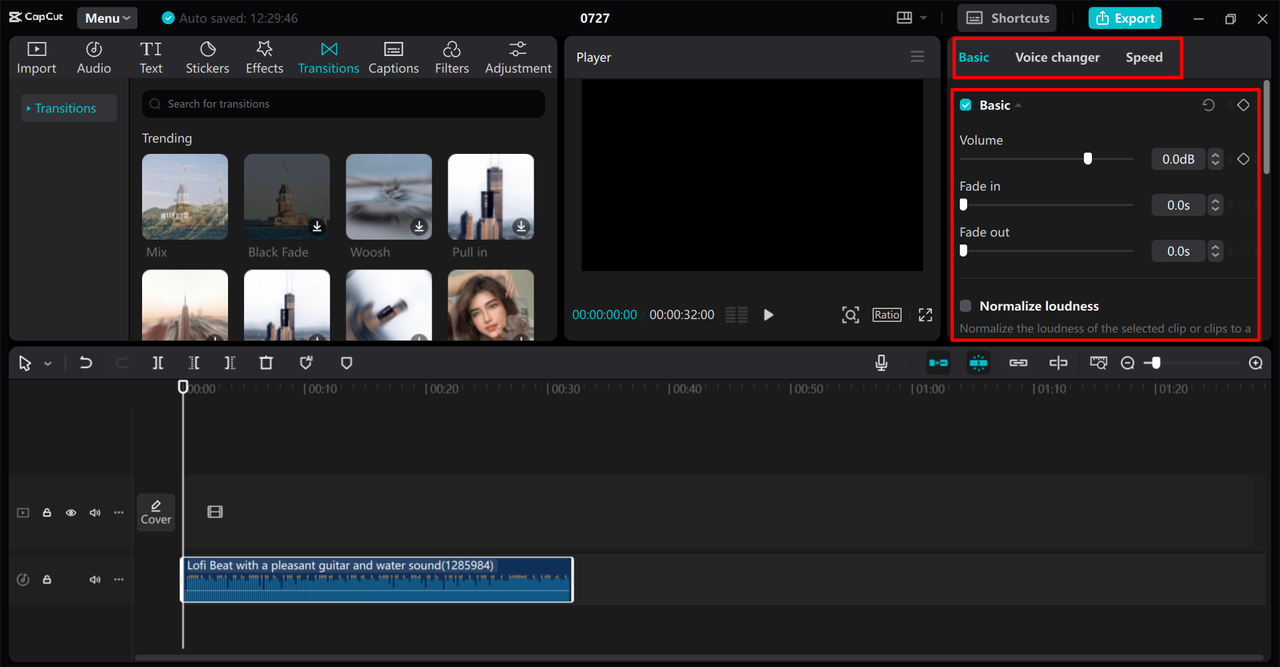Download the Pull in transition
Screen dimensions: 1280x667
[x=521, y=227]
